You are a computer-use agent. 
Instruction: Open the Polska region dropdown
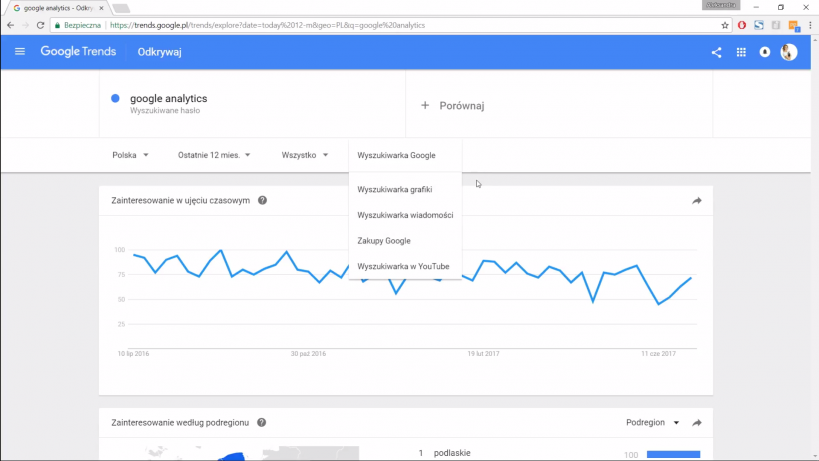tap(130, 155)
